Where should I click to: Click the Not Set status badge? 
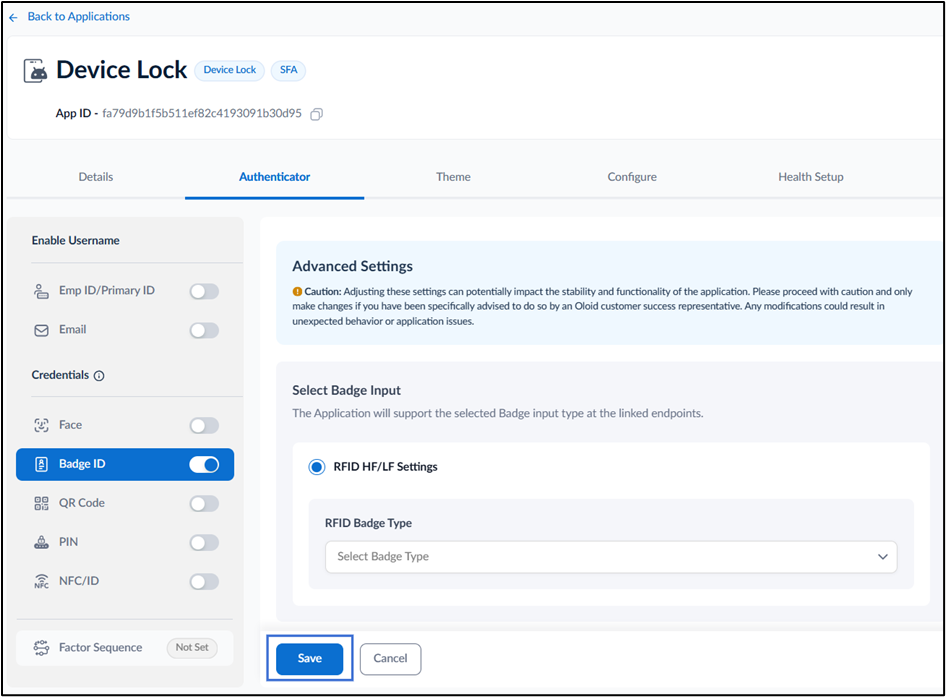pos(192,648)
